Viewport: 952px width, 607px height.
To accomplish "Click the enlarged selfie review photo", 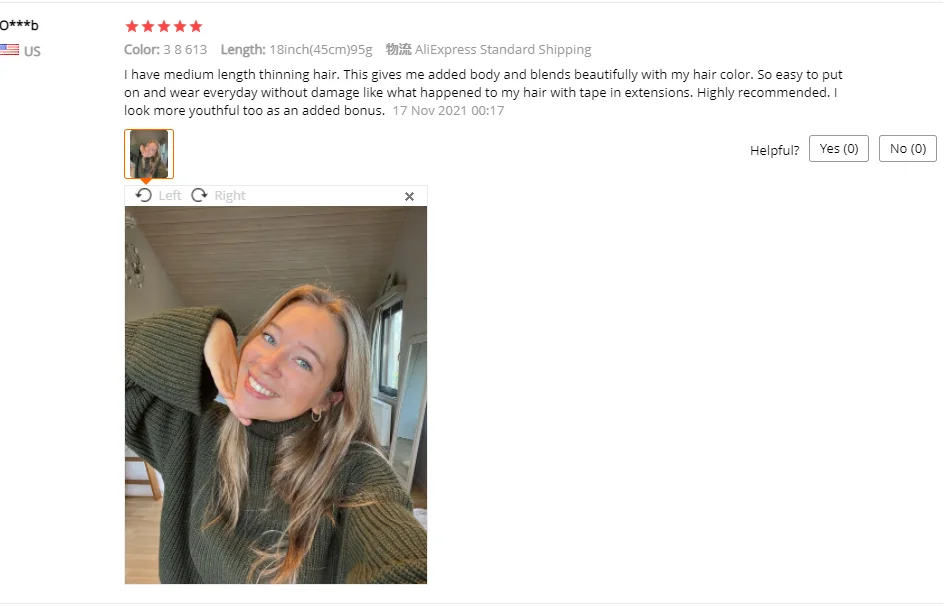I will 276,395.
